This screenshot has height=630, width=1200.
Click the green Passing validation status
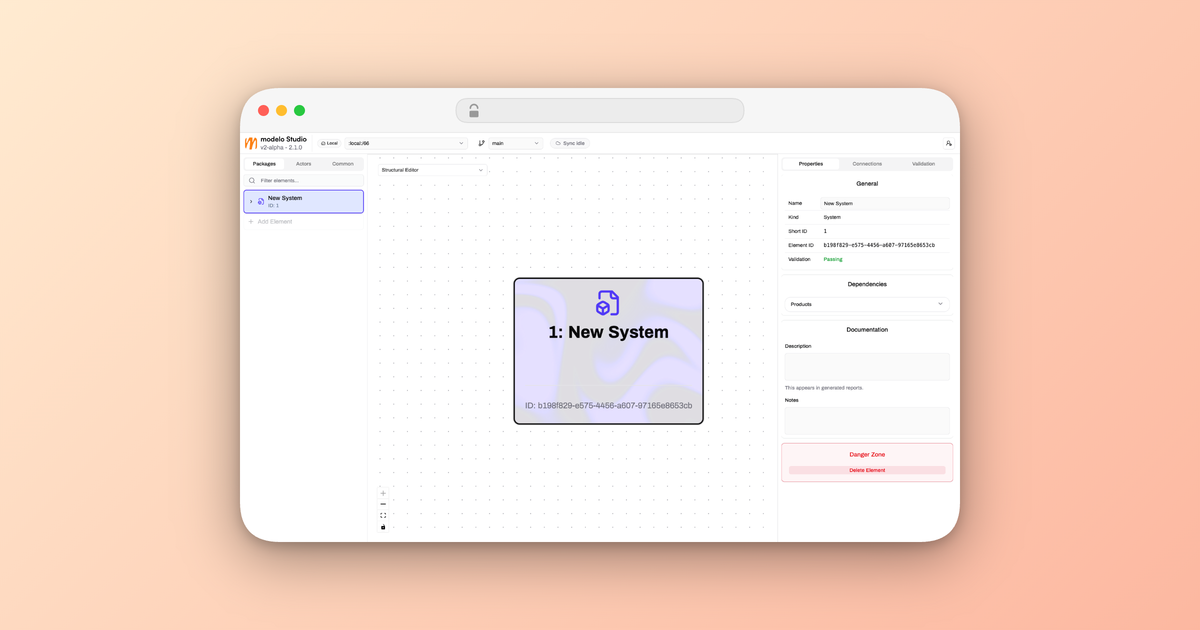tap(833, 259)
